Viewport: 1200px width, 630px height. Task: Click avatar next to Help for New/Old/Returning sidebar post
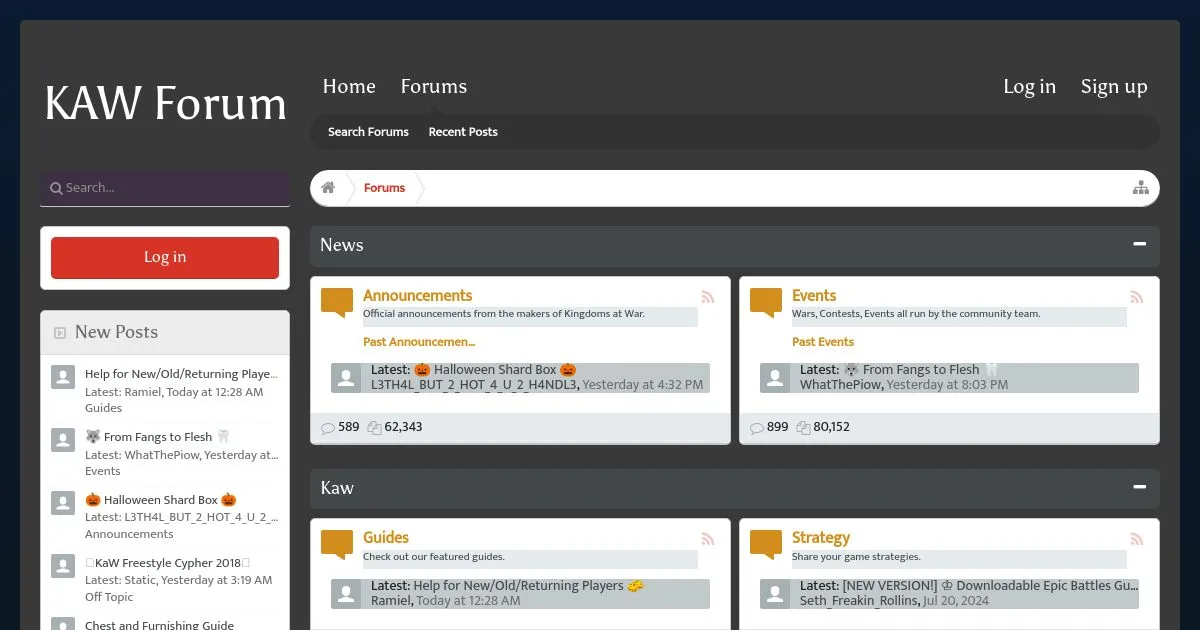point(63,377)
